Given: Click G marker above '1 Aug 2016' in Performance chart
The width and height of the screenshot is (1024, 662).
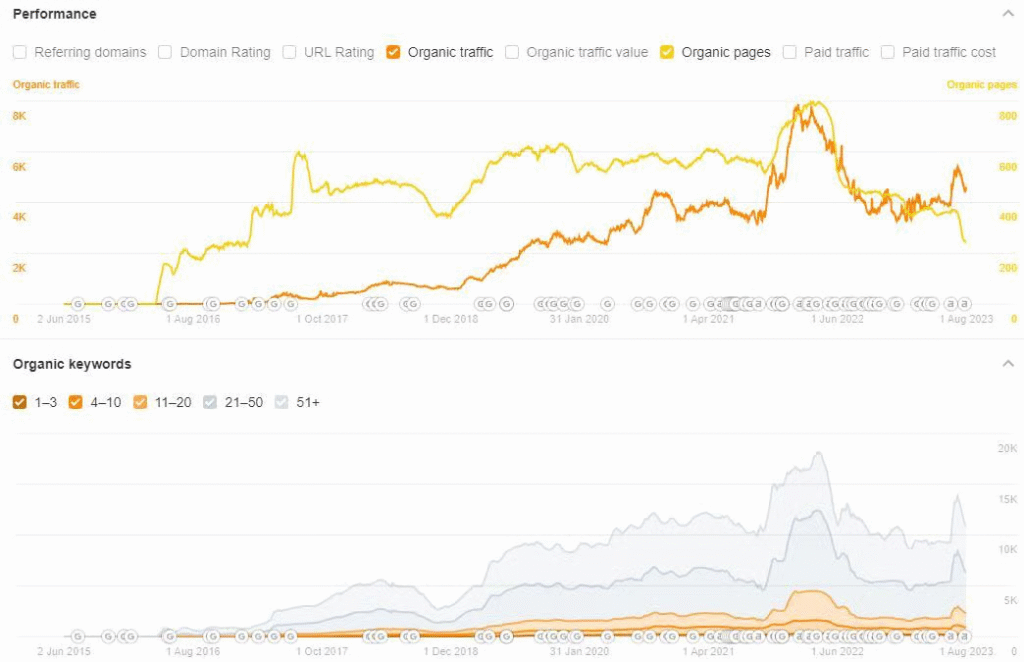Looking at the screenshot, I should pos(212,303).
